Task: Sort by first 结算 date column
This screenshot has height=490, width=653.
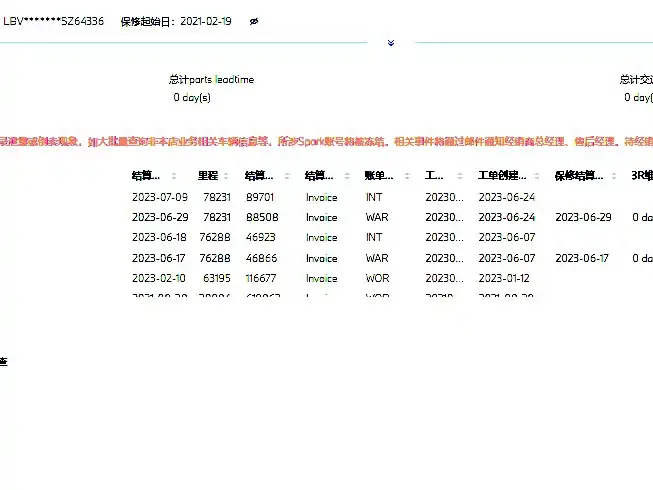Action: pyautogui.click(x=174, y=176)
